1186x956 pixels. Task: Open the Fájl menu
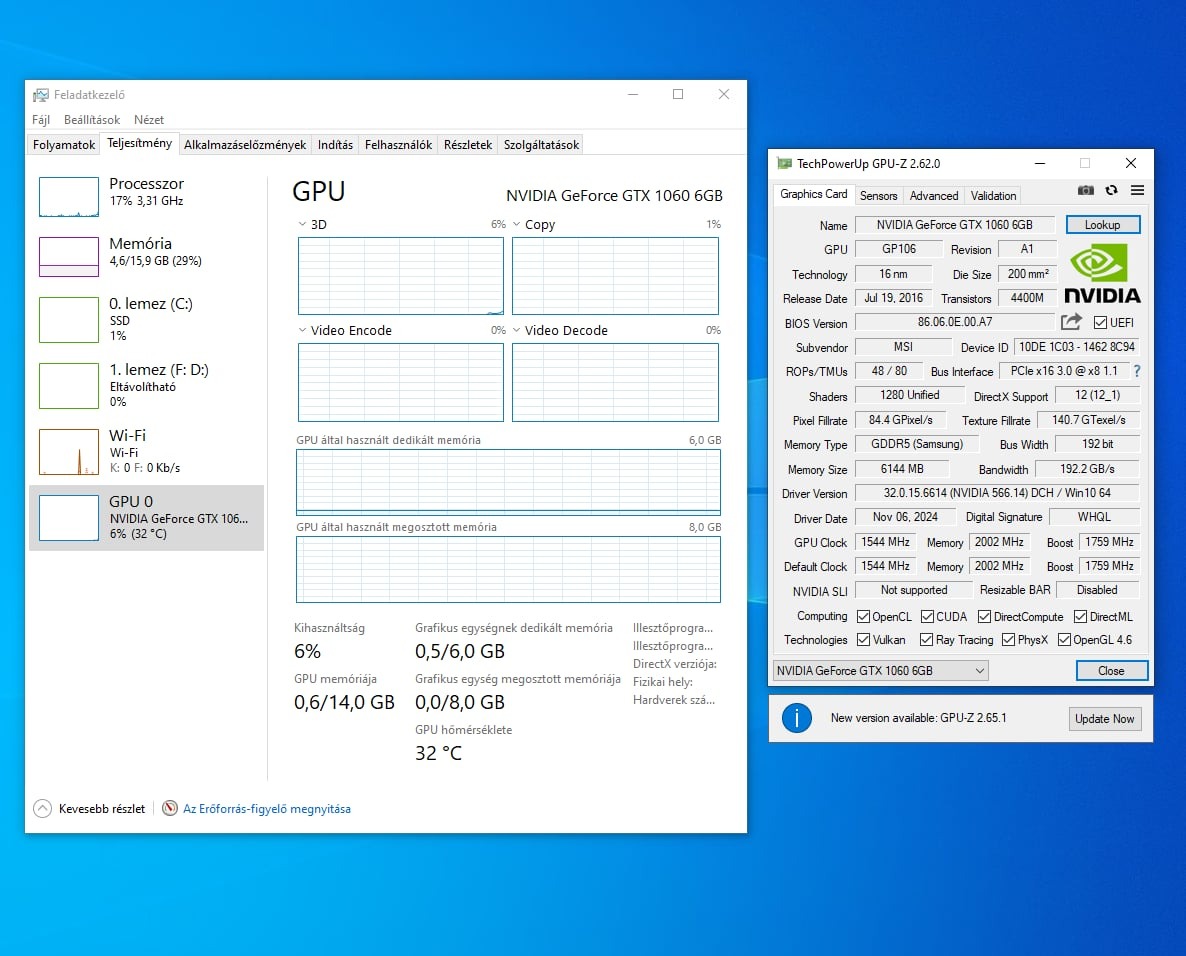41,120
